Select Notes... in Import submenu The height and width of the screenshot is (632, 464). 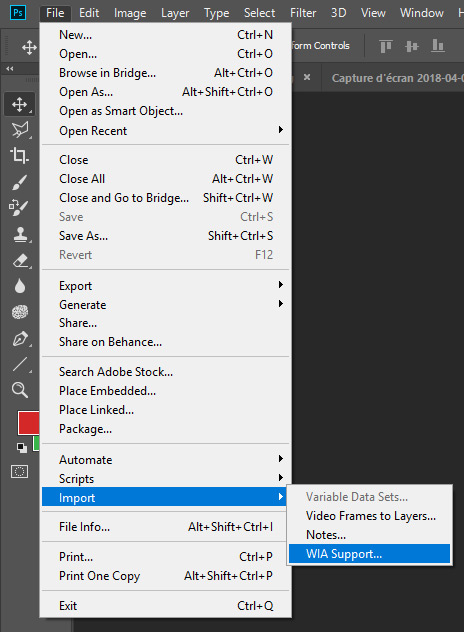click(x=369, y=535)
